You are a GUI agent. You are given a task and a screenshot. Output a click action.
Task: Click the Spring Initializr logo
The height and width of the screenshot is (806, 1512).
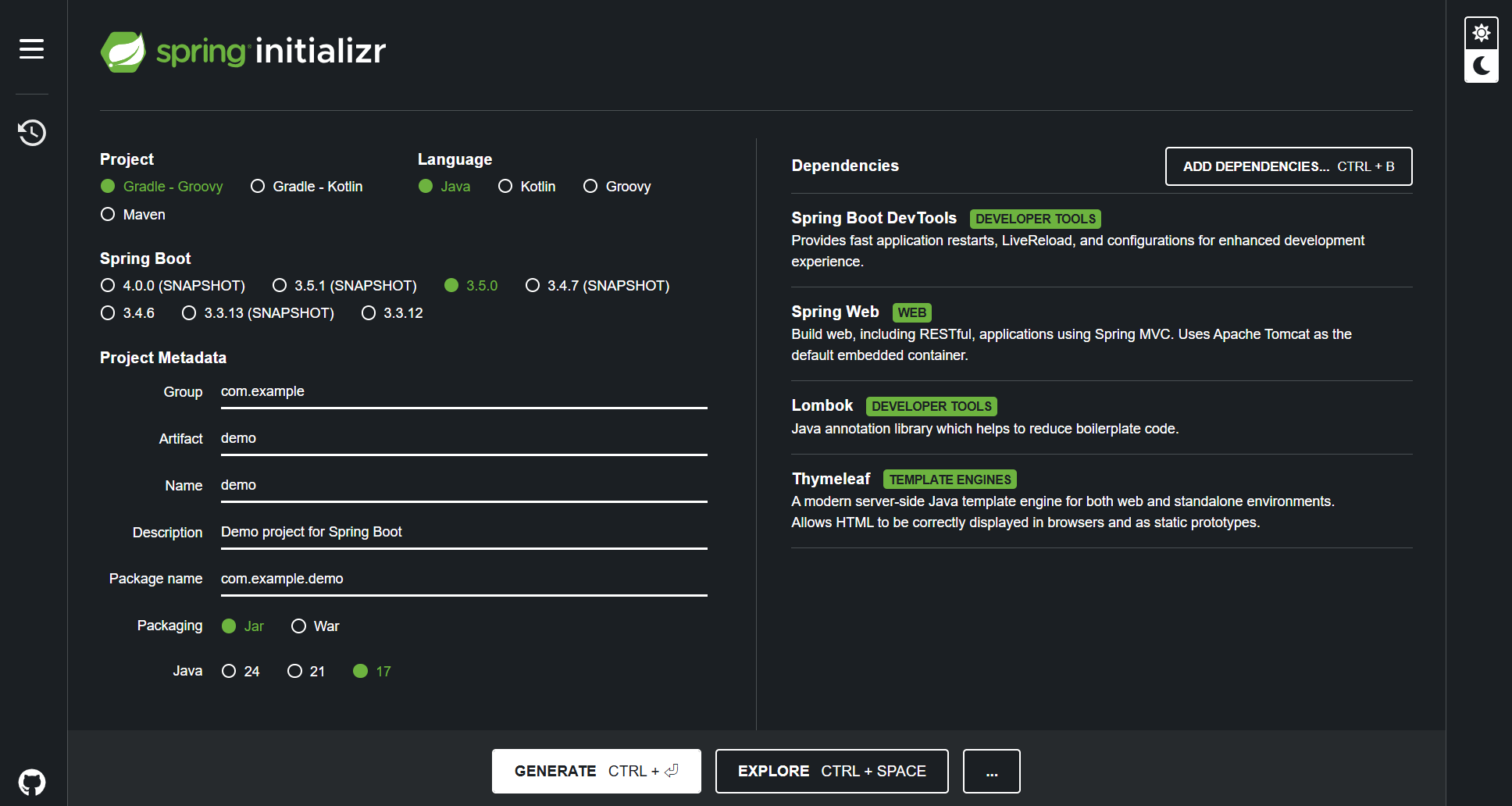242,51
